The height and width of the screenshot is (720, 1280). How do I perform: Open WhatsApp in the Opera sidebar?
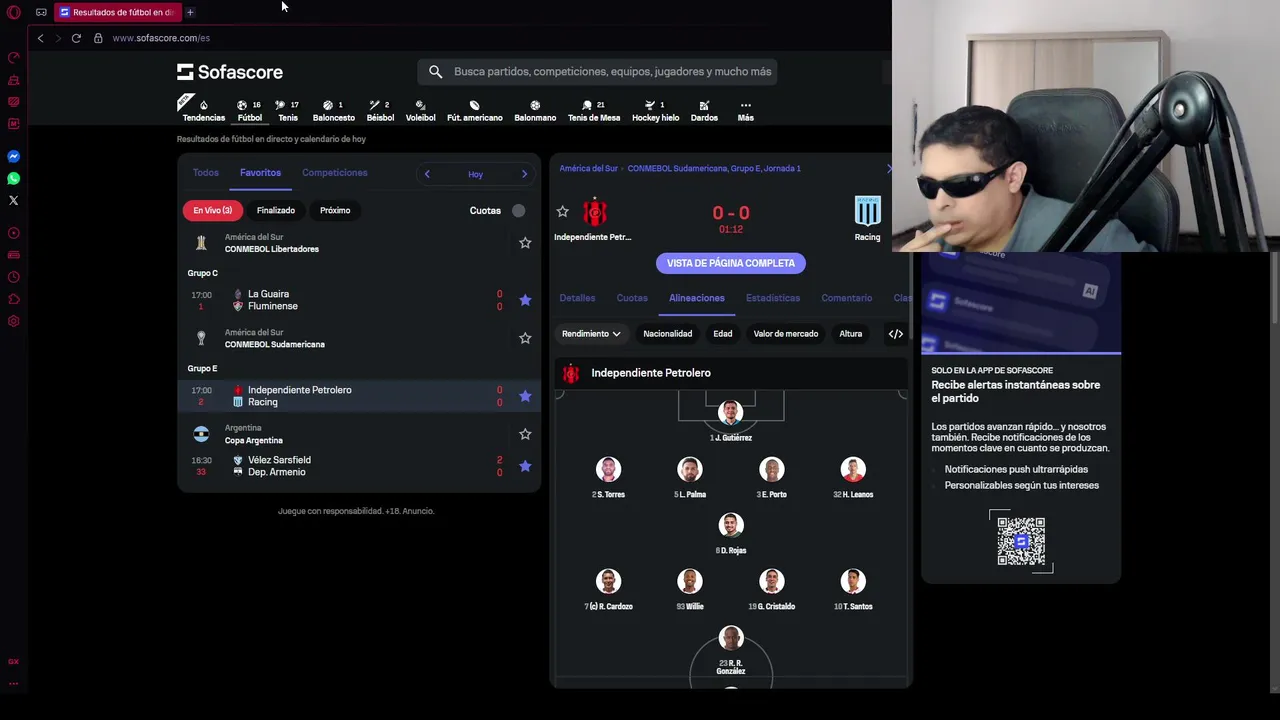coord(14,178)
